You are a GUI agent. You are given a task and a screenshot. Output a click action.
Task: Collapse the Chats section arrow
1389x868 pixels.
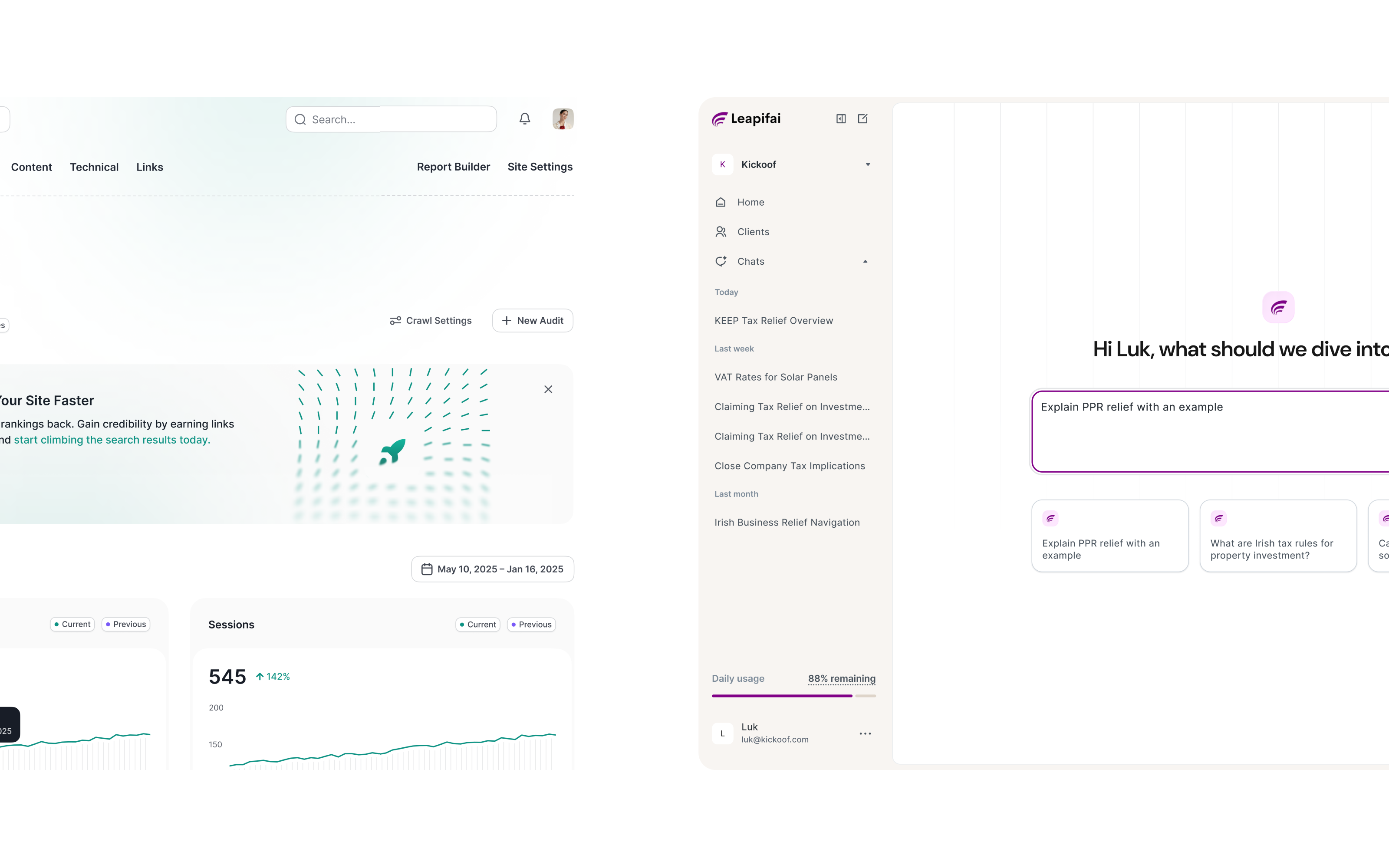(866, 261)
